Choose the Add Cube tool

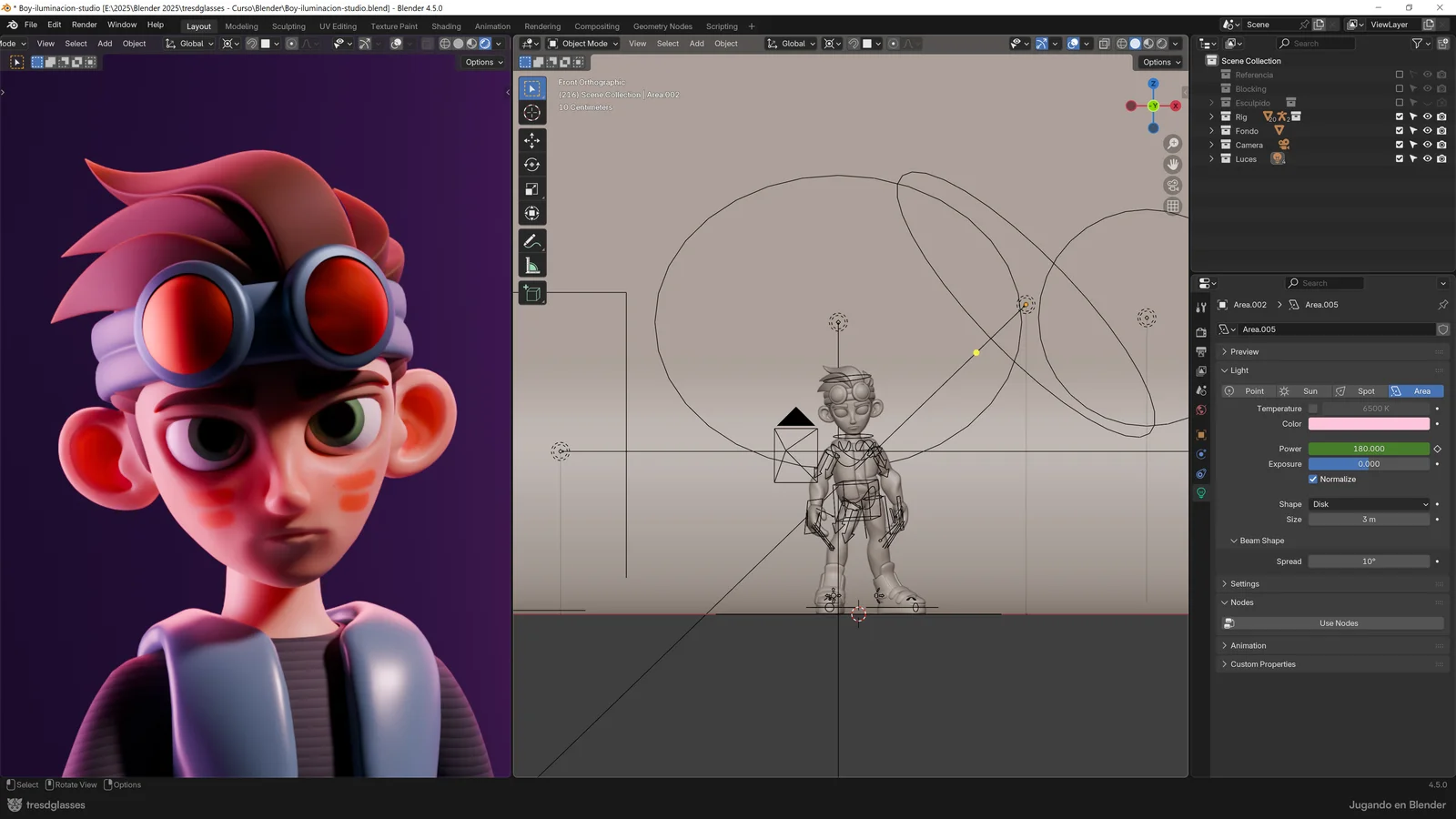pos(531,293)
